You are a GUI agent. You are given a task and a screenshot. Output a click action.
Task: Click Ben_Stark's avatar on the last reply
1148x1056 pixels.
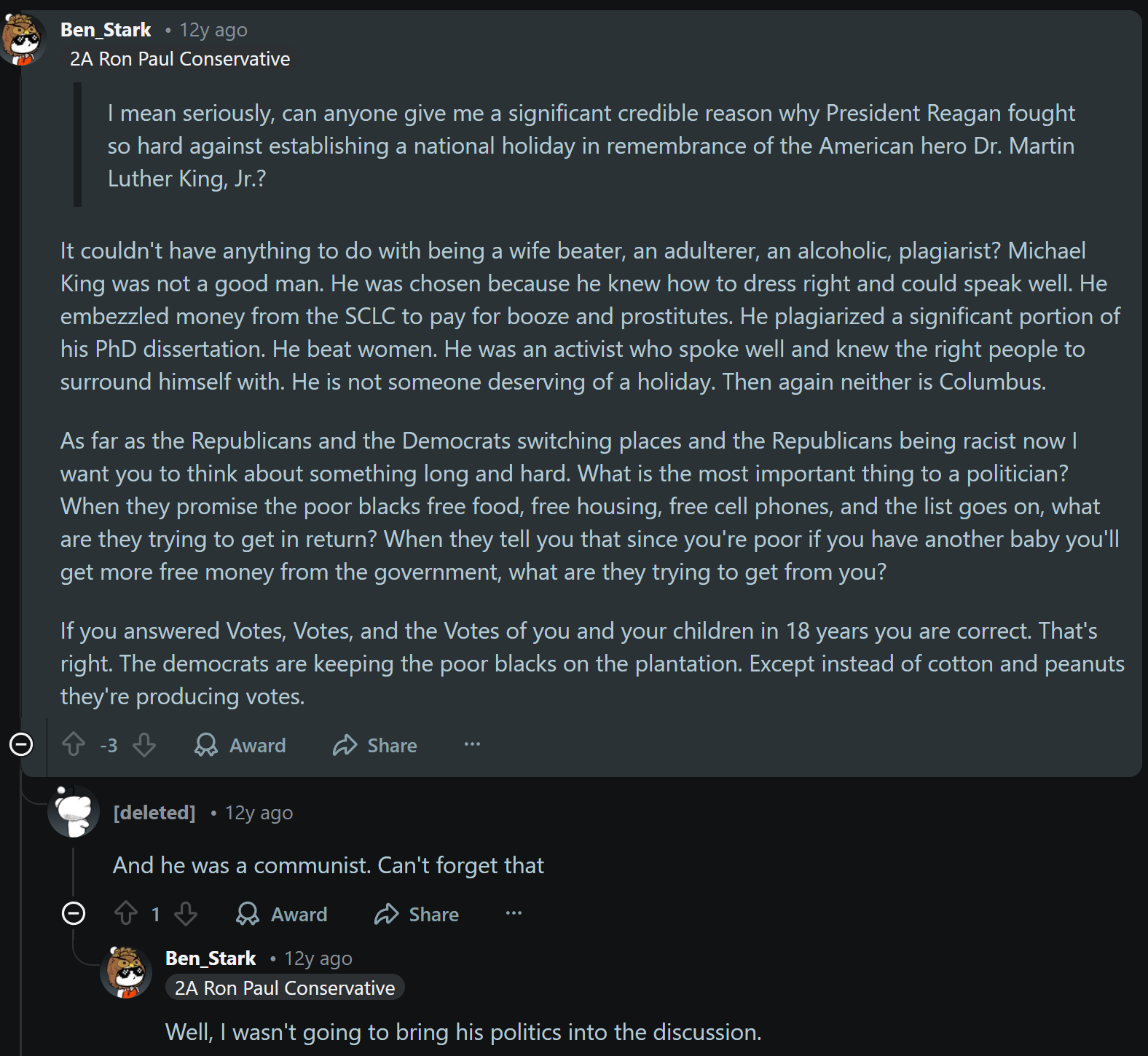126,972
